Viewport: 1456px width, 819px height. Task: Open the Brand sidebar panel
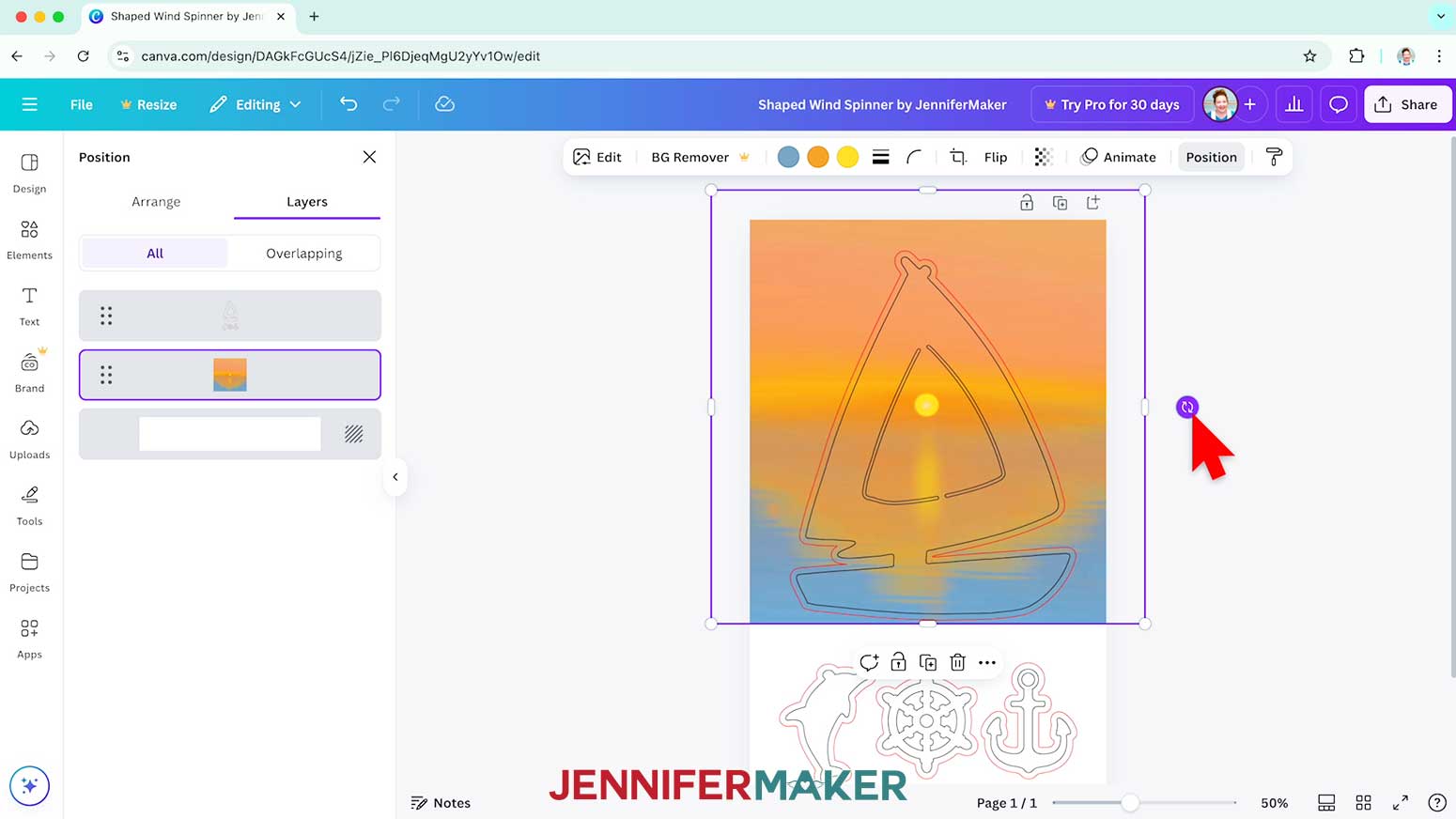[x=30, y=372]
